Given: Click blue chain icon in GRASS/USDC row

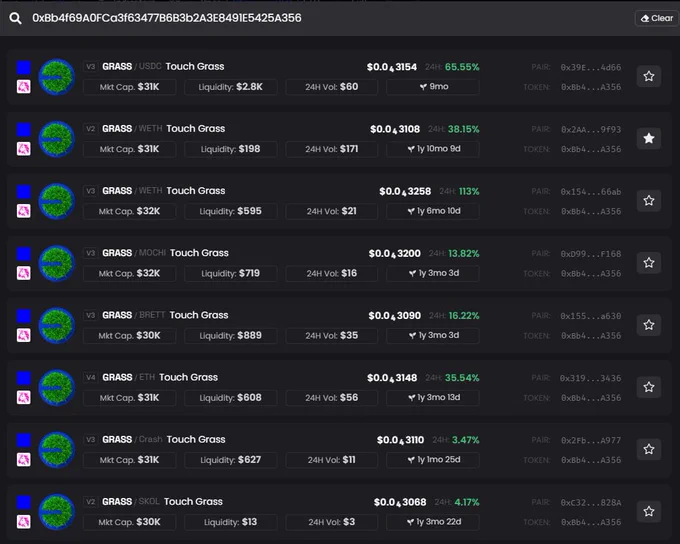Looking at the screenshot, I should (x=23, y=67).
